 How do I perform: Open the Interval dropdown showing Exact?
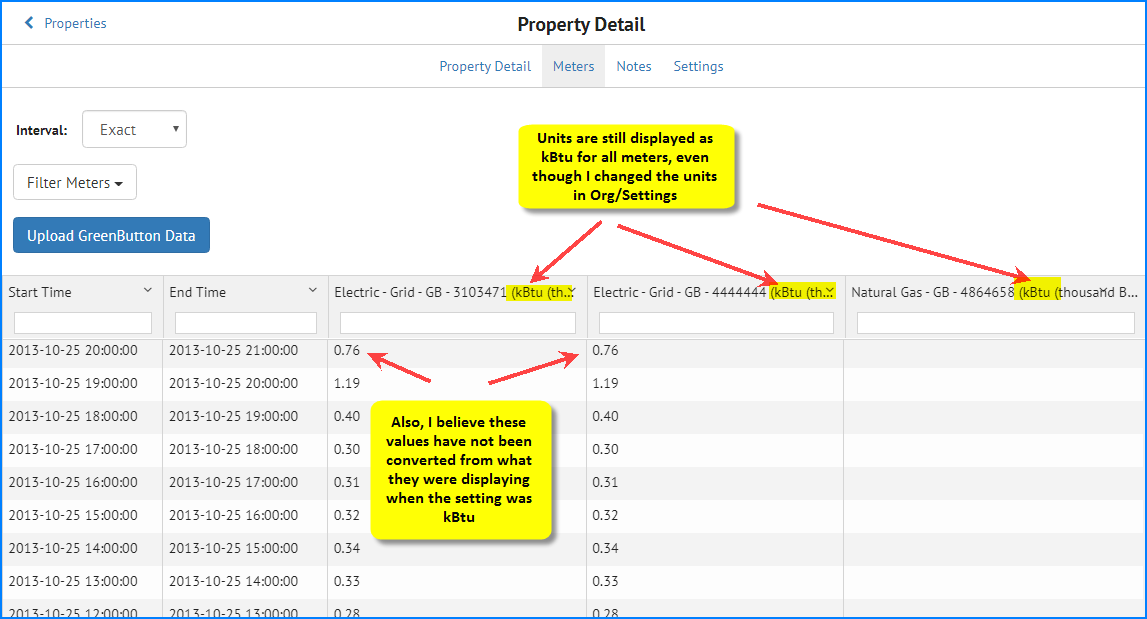(134, 128)
